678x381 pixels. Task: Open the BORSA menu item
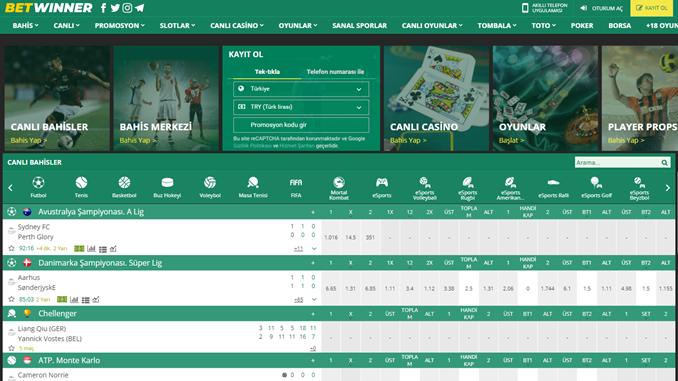619,26
